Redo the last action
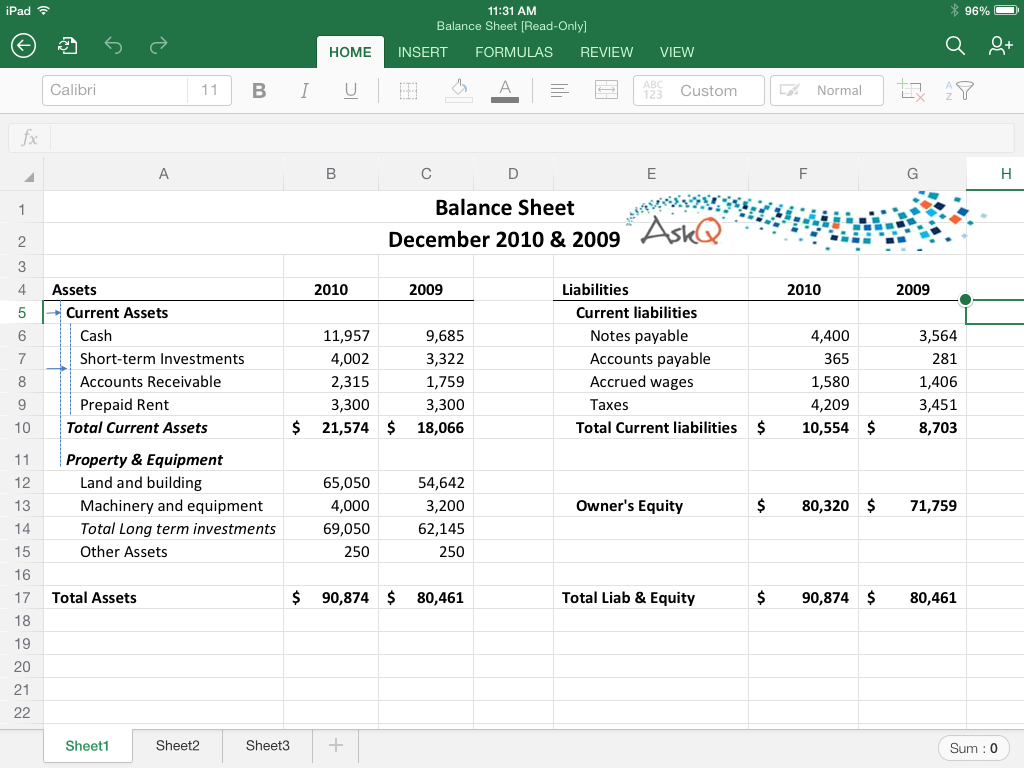Screen dimensions: 1024x768 tap(158, 46)
